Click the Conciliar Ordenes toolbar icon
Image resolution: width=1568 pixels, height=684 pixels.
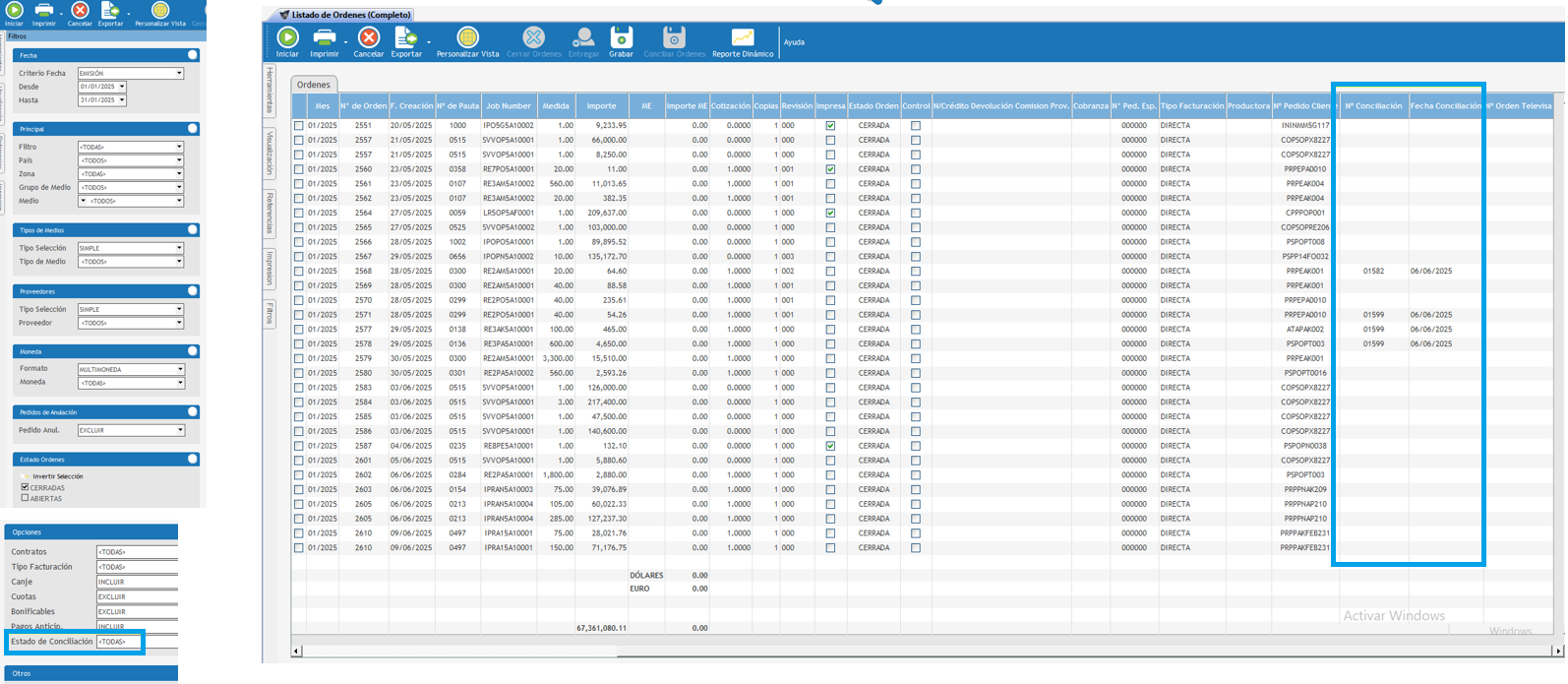point(674,41)
